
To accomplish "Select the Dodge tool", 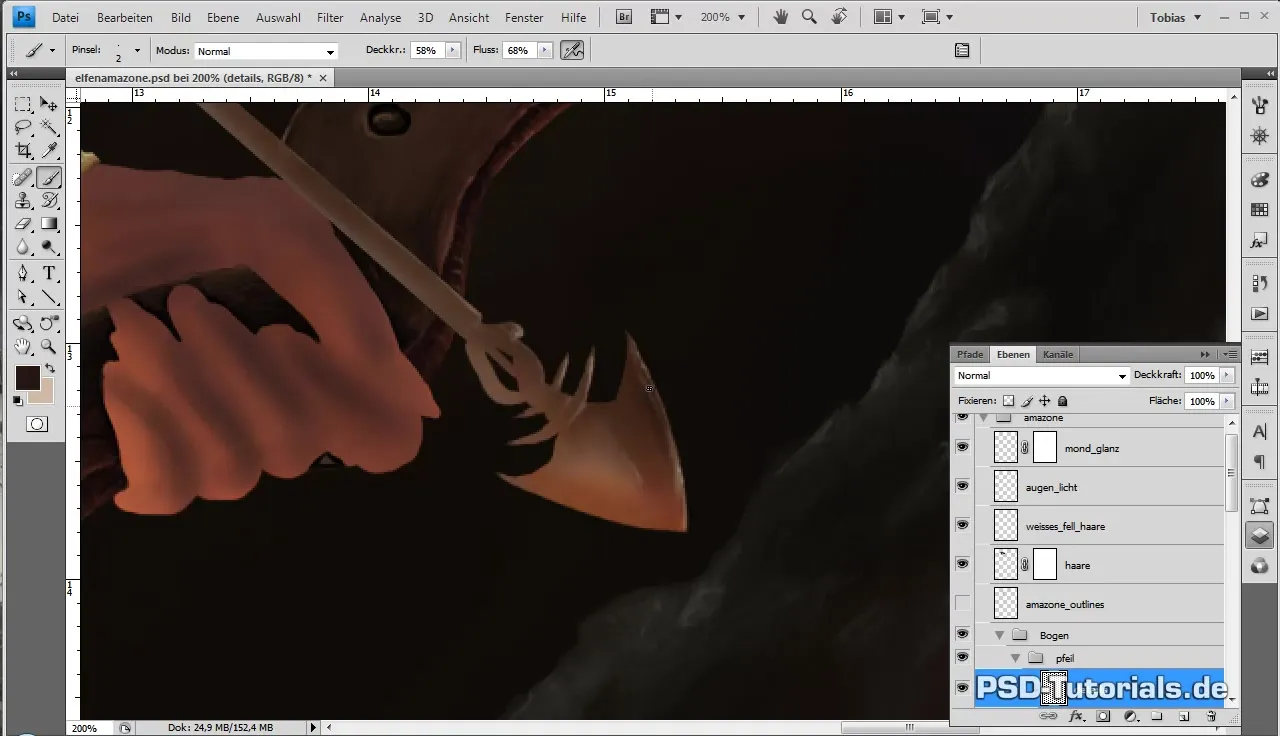I will (x=48, y=247).
